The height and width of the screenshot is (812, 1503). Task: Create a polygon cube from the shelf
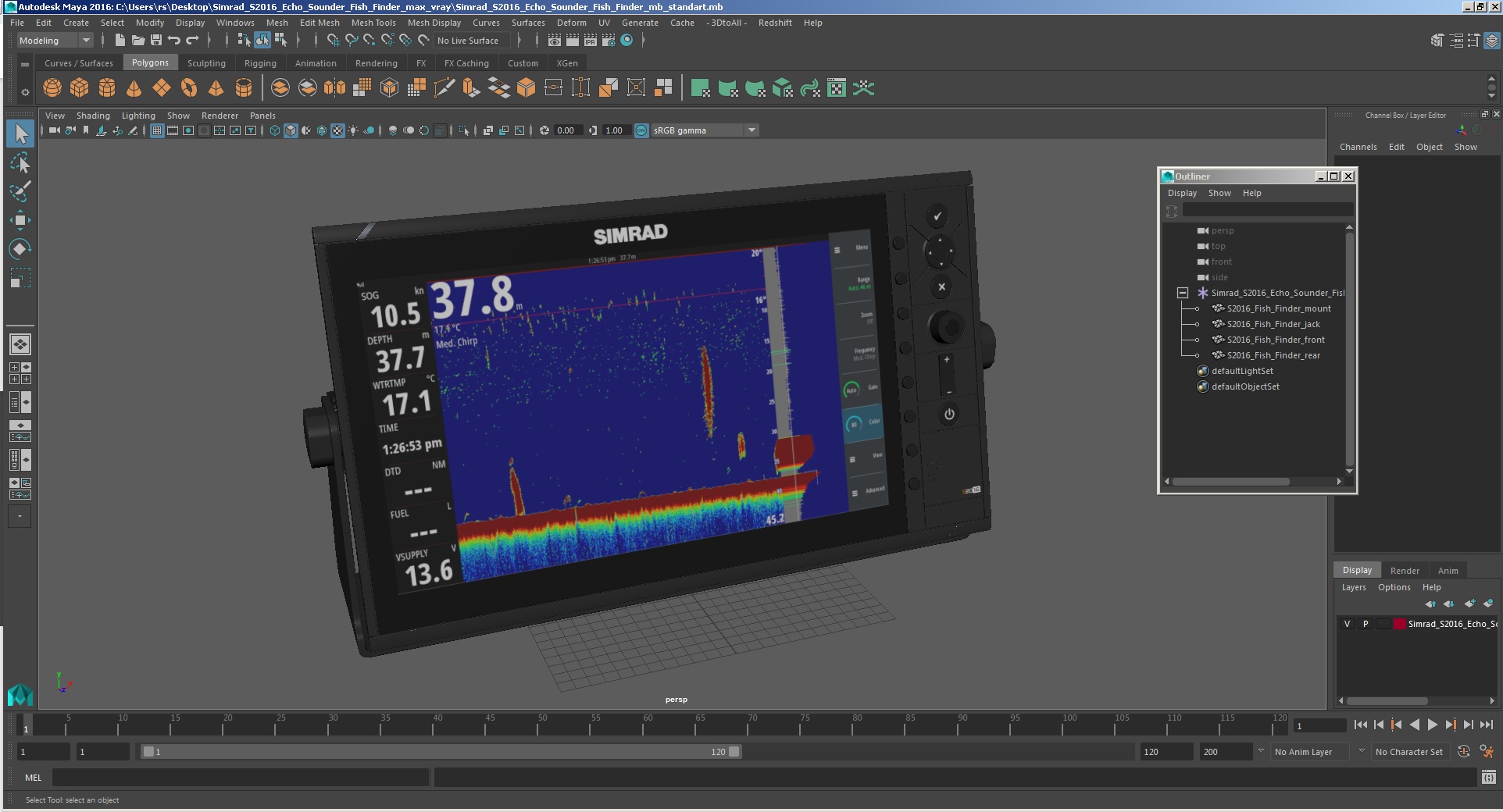click(80, 88)
